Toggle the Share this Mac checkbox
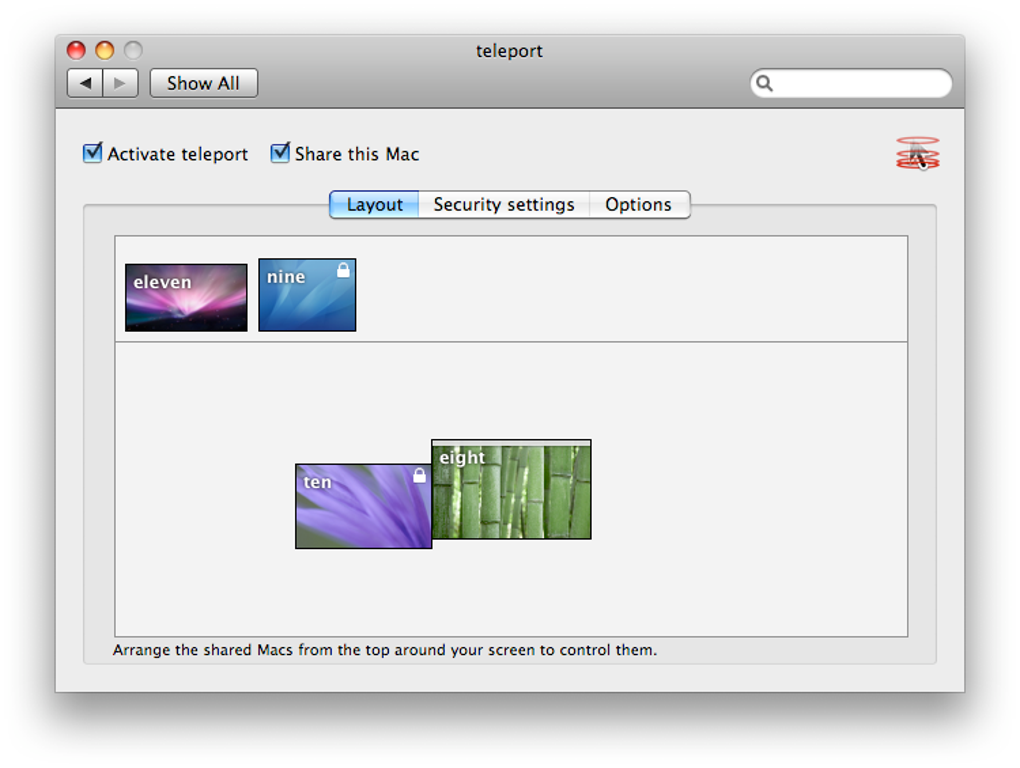Viewport: 1020px width, 768px height. click(x=280, y=153)
